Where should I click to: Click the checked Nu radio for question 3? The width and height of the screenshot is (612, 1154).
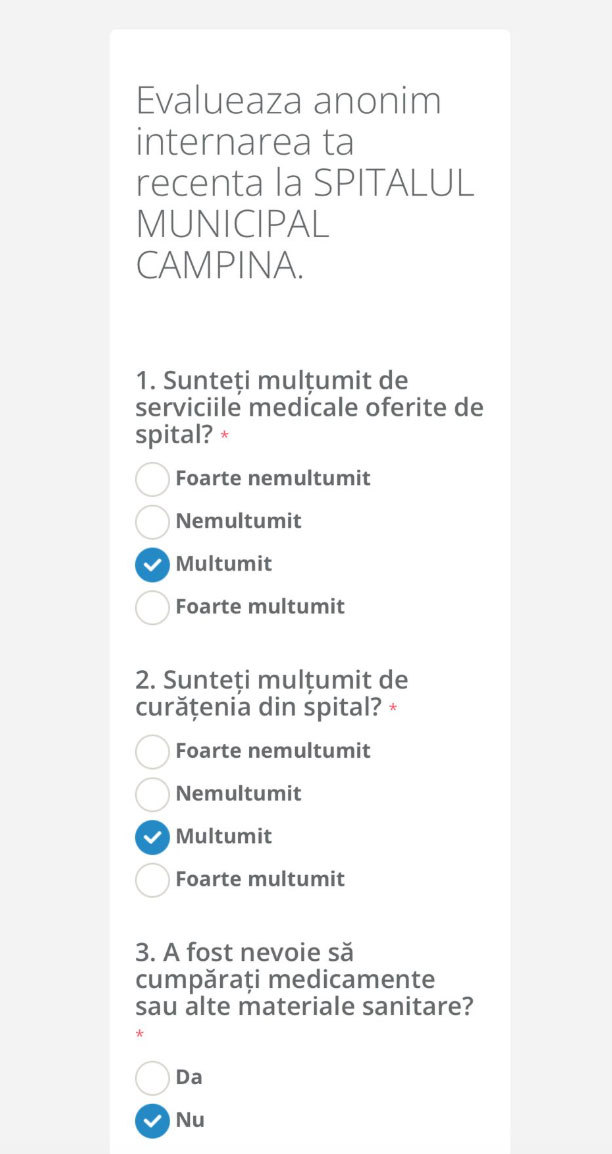(152, 1121)
